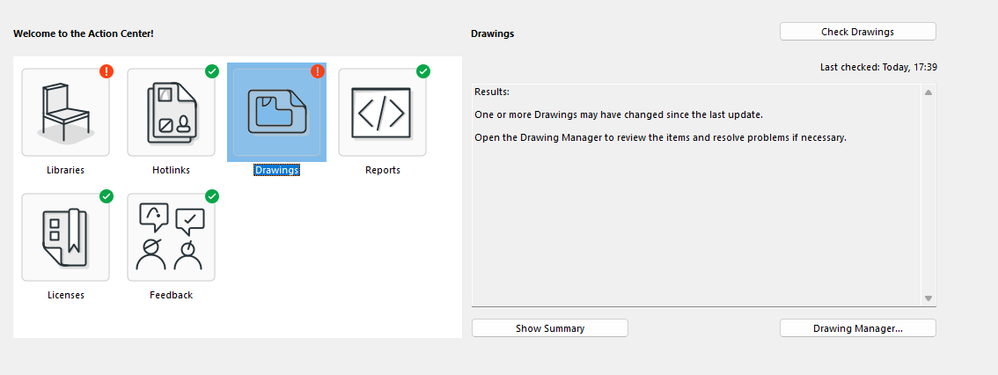The height and width of the screenshot is (375, 998).
Task: Open the Drawing Manager... button
Action: 857,328
